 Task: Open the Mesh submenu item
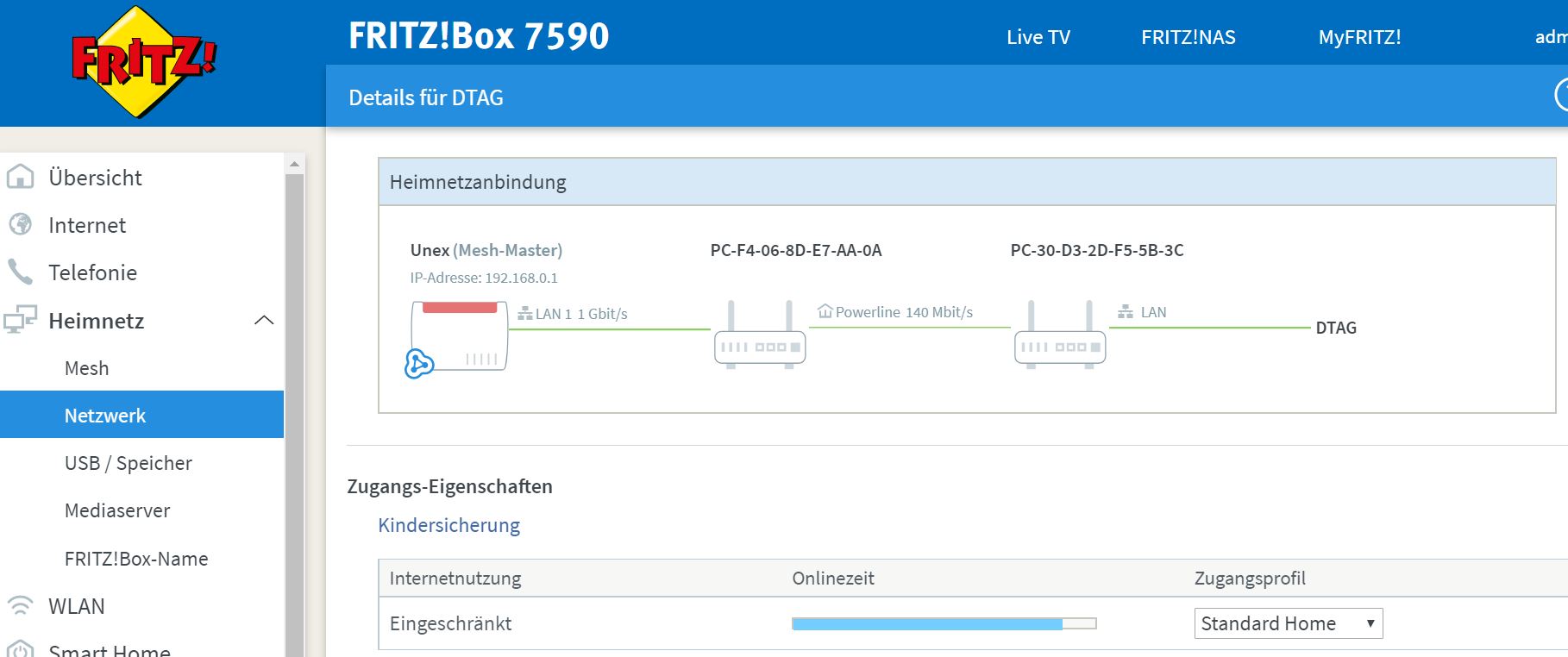[x=87, y=368]
